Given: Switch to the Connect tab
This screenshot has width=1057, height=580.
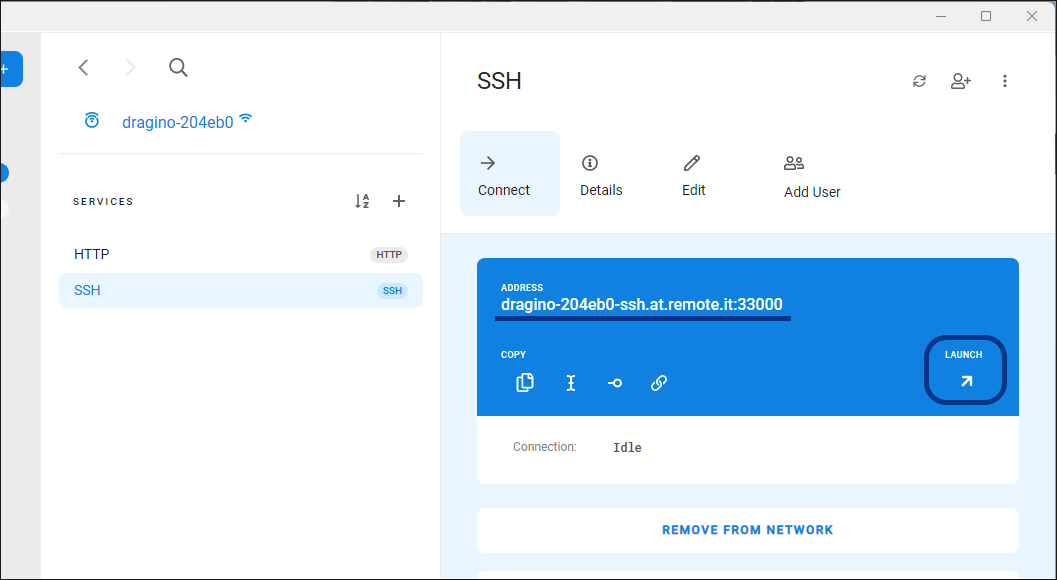Looking at the screenshot, I should coord(510,173).
